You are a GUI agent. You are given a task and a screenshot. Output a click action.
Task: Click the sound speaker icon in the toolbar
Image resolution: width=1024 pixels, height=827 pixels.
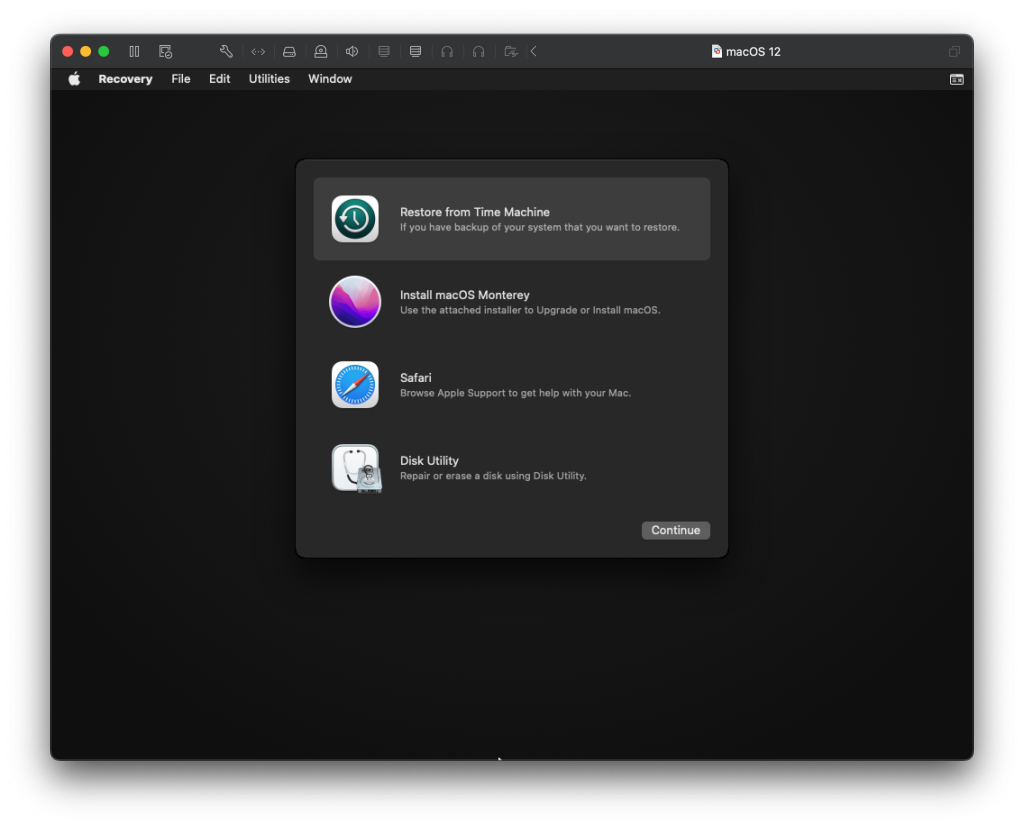[352, 52]
